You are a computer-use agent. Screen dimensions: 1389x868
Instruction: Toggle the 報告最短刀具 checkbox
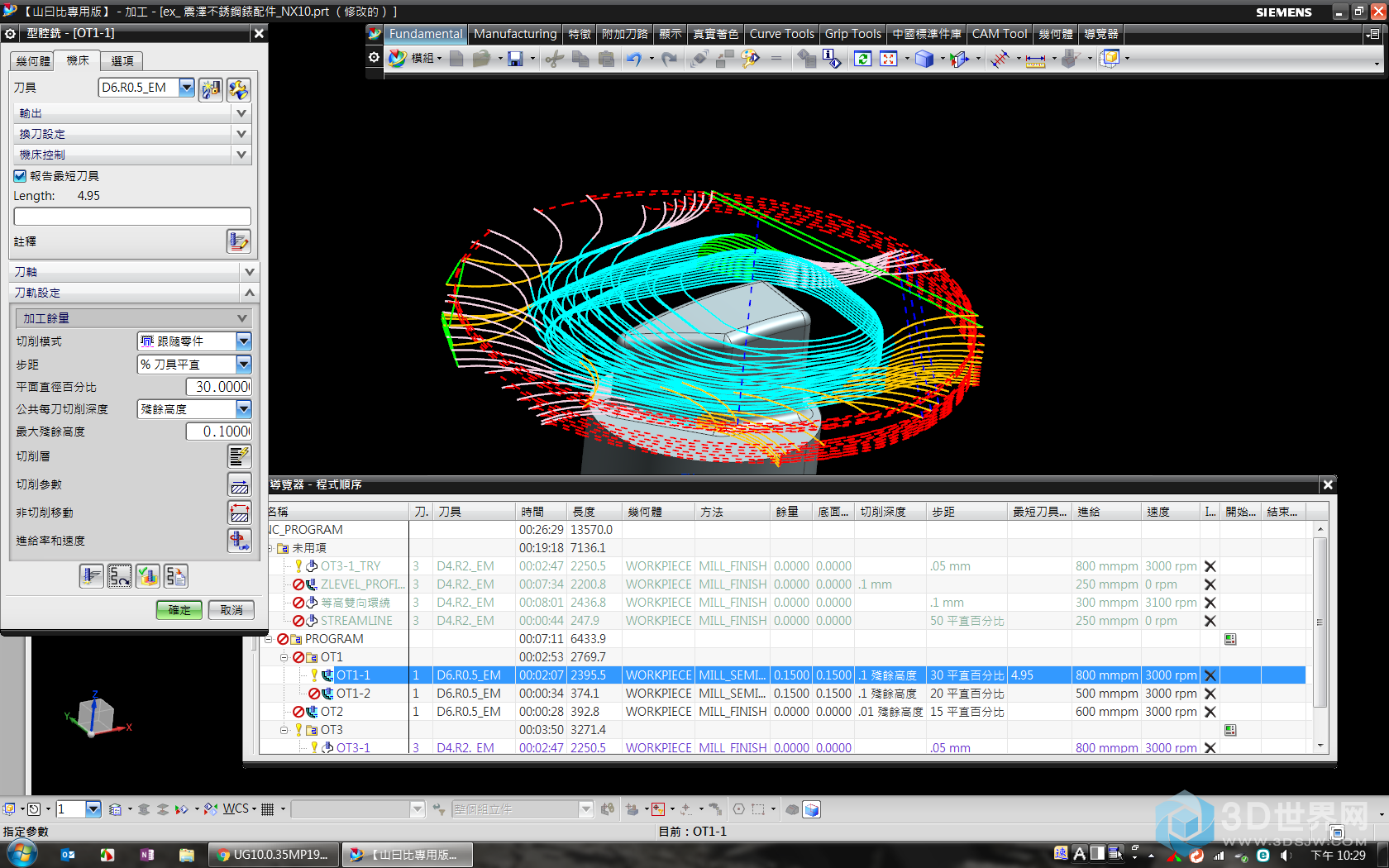(x=20, y=176)
